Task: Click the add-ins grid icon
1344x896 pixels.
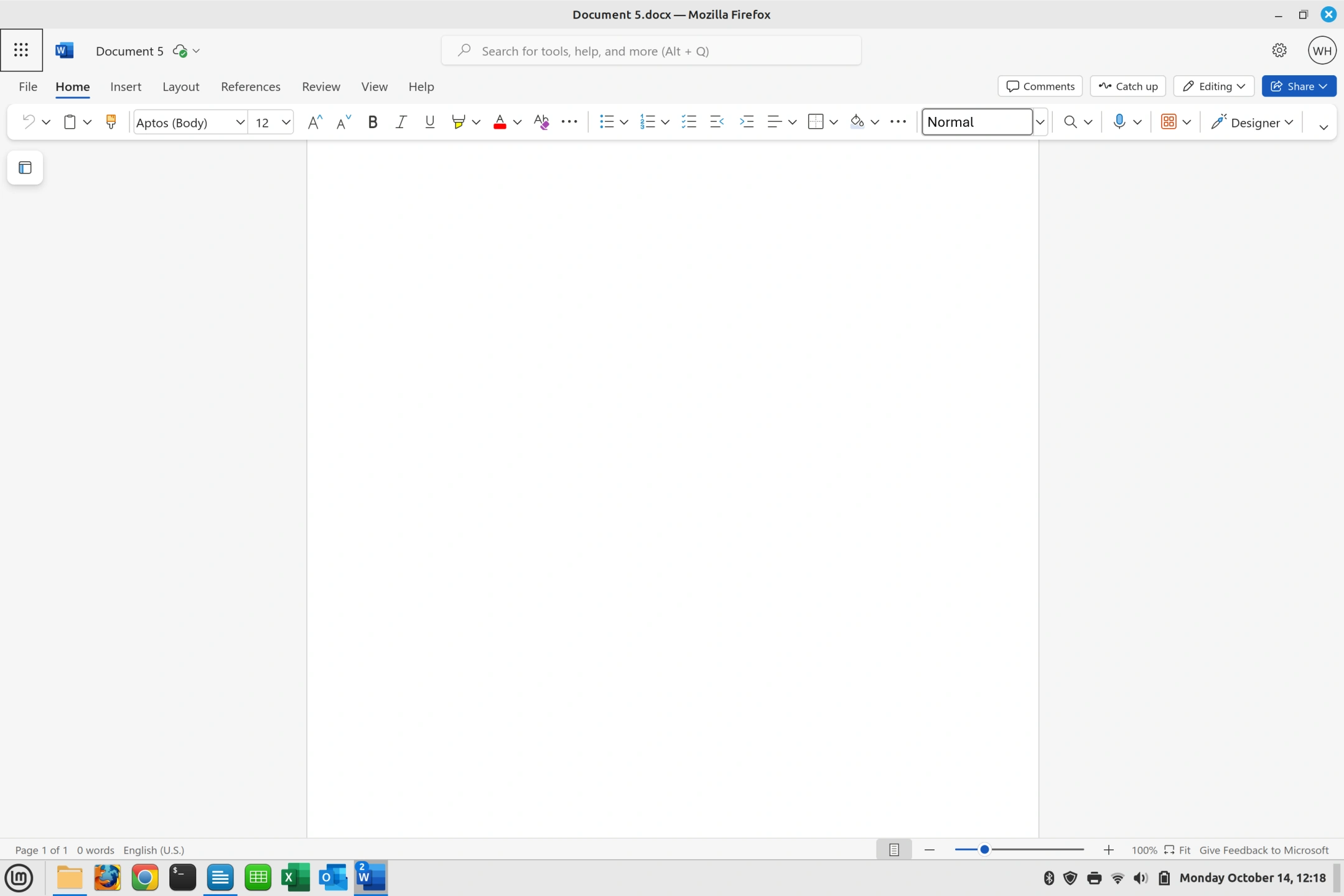Action: (x=1169, y=122)
